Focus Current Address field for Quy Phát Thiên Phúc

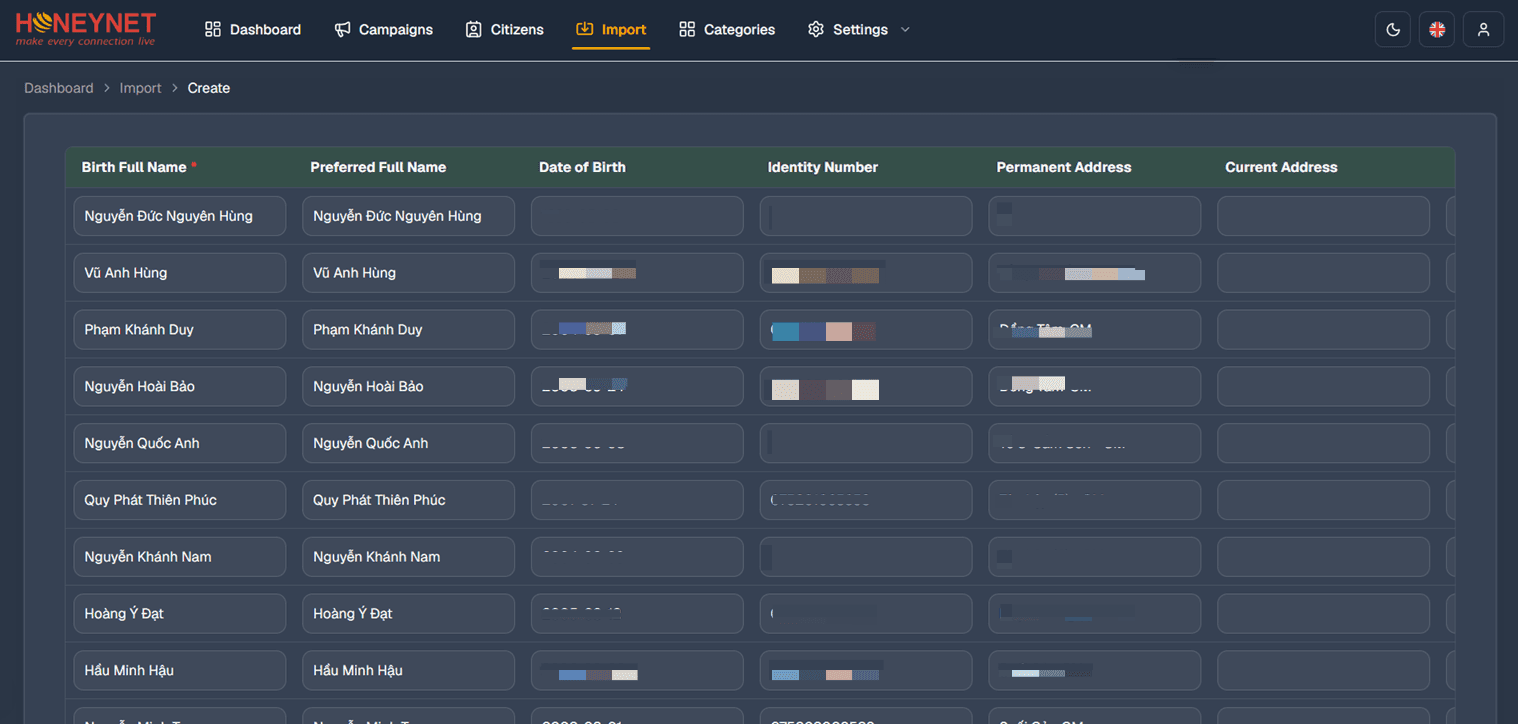pos(1323,500)
